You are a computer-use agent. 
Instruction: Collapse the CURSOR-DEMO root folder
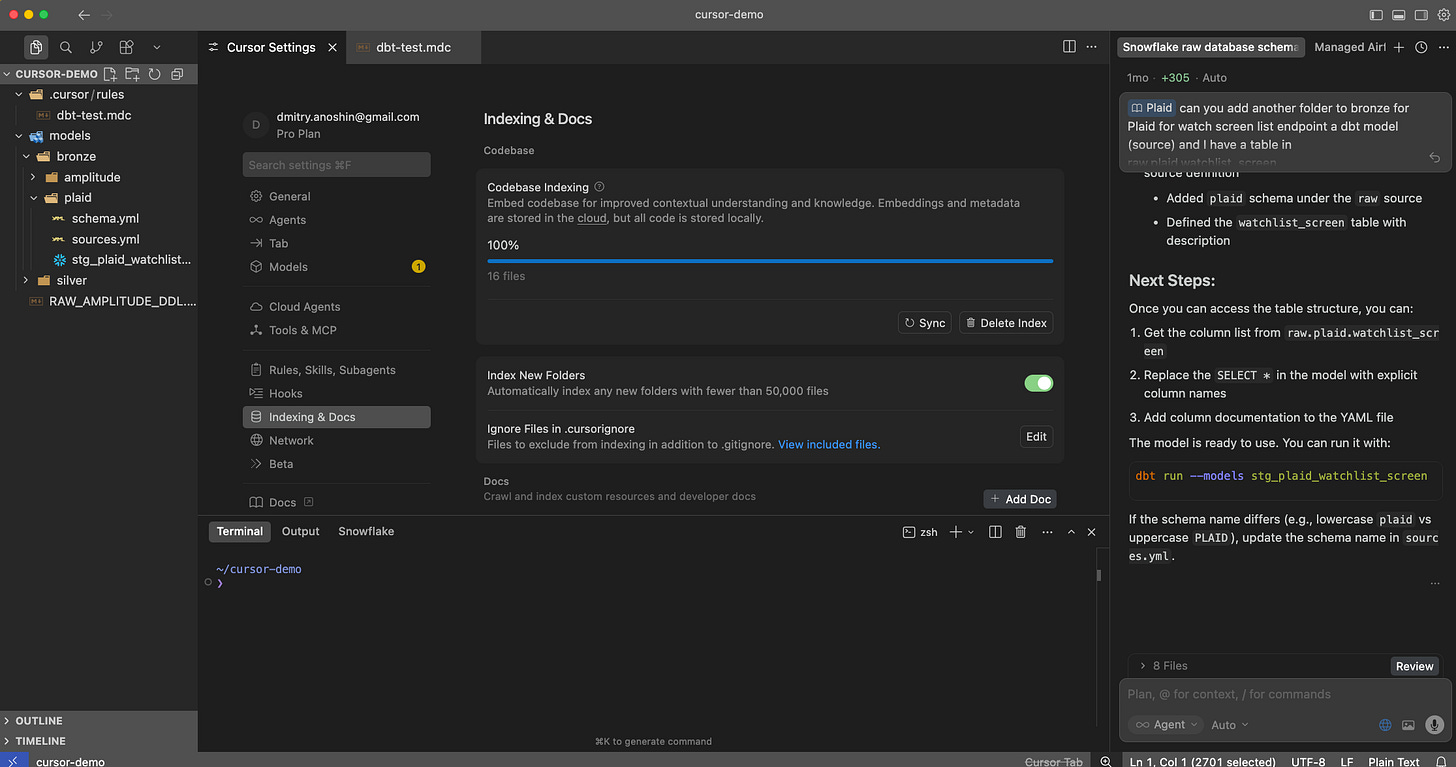(56, 74)
